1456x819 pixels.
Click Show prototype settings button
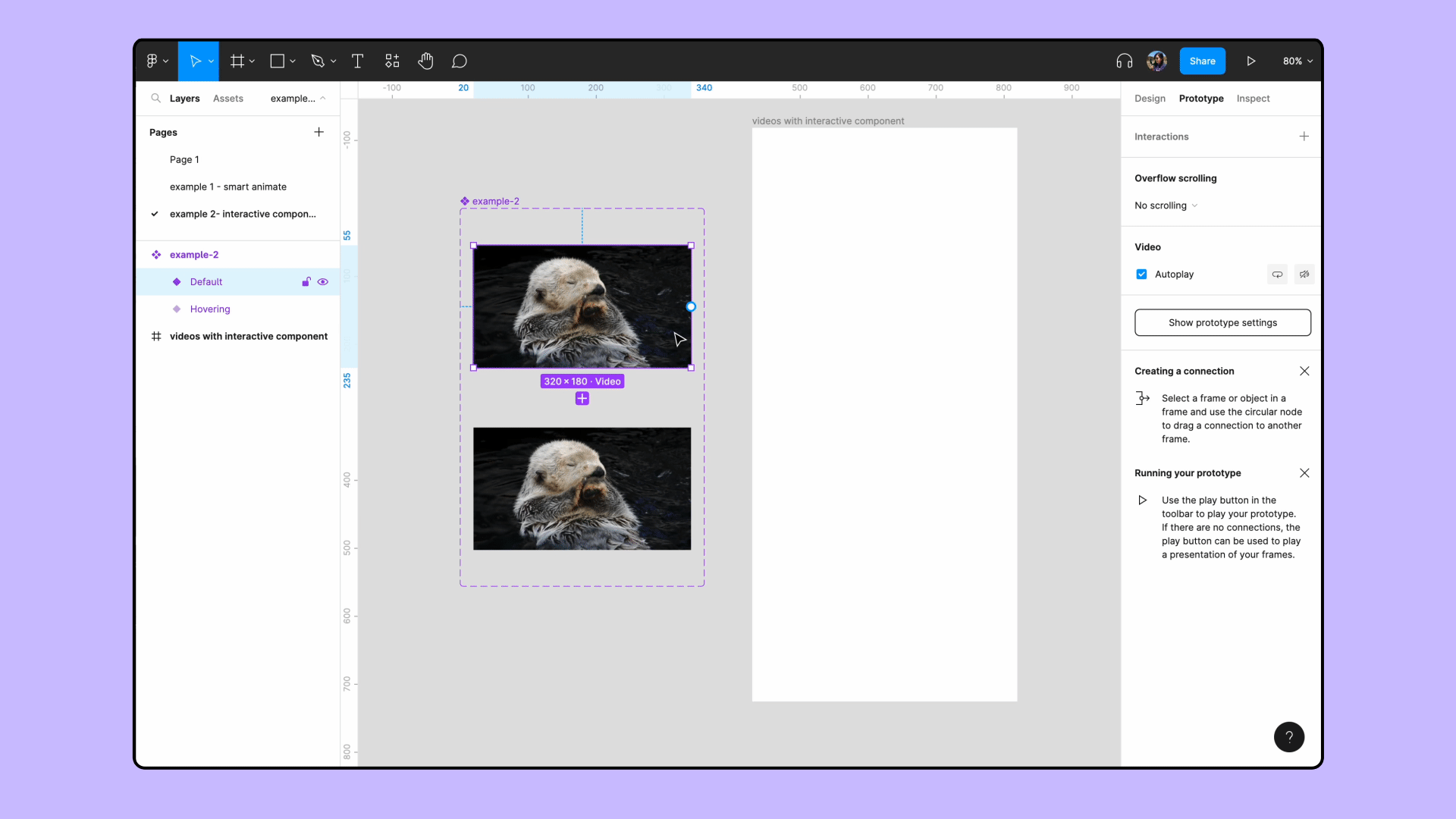pyautogui.click(x=1222, y=322)
